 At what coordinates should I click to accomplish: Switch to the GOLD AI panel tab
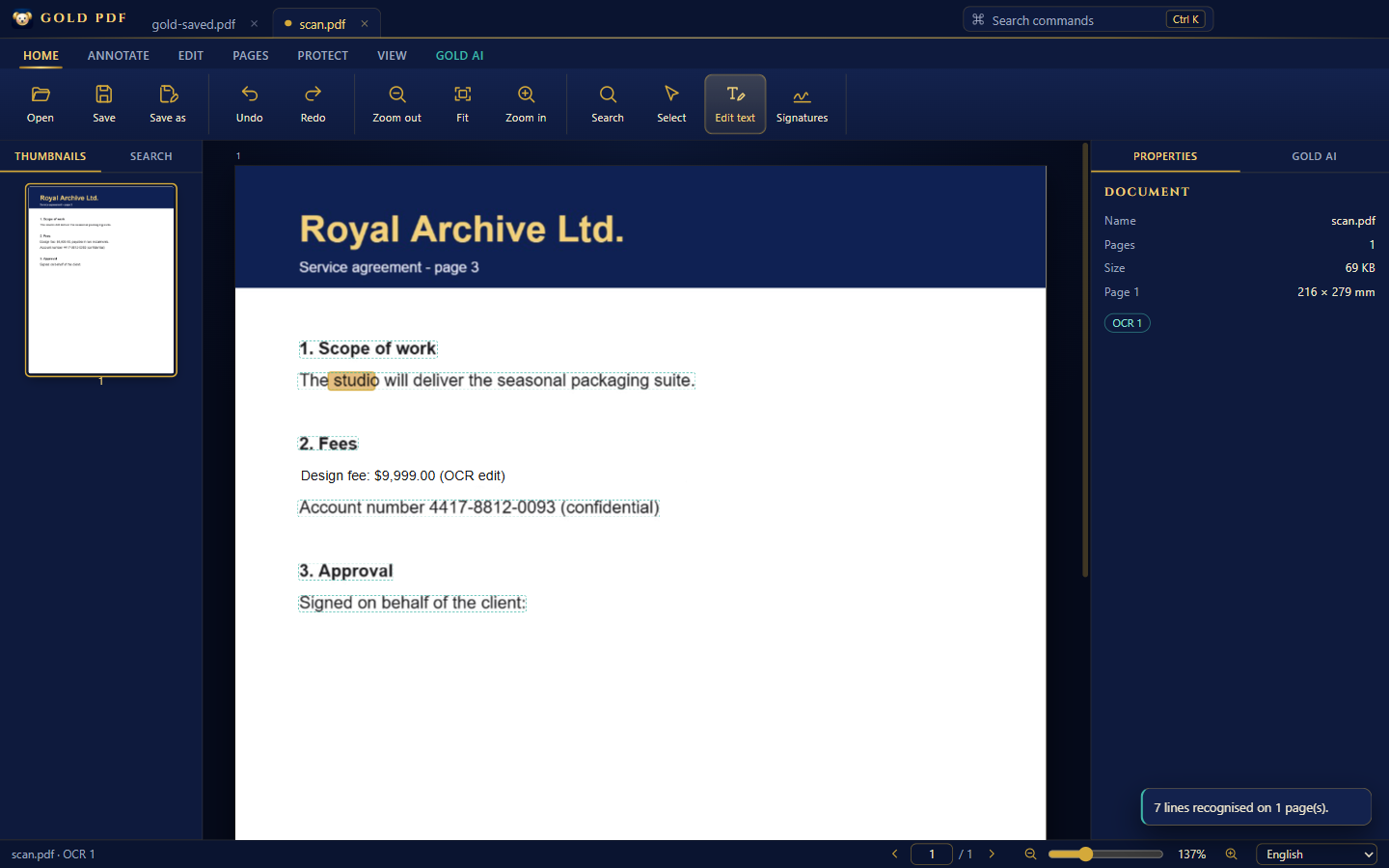[x=1314, y=156]
